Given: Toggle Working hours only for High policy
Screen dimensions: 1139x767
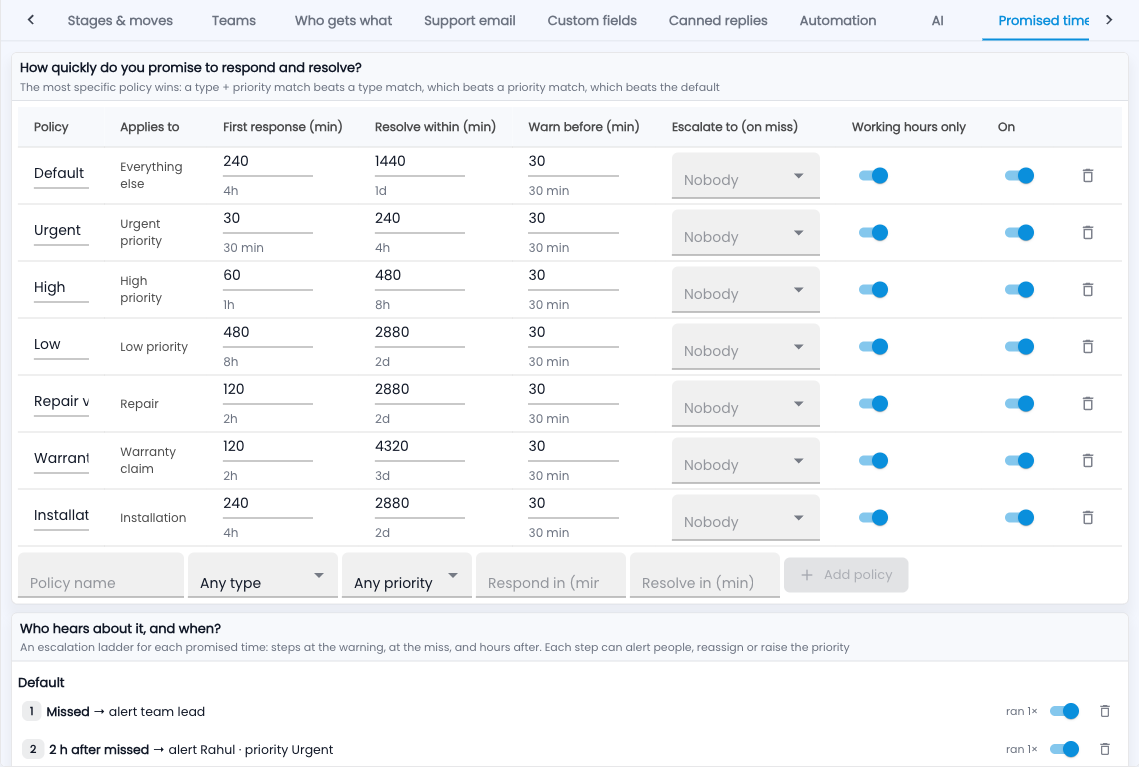Looking at the screenshot, I should tap(873, 290).
